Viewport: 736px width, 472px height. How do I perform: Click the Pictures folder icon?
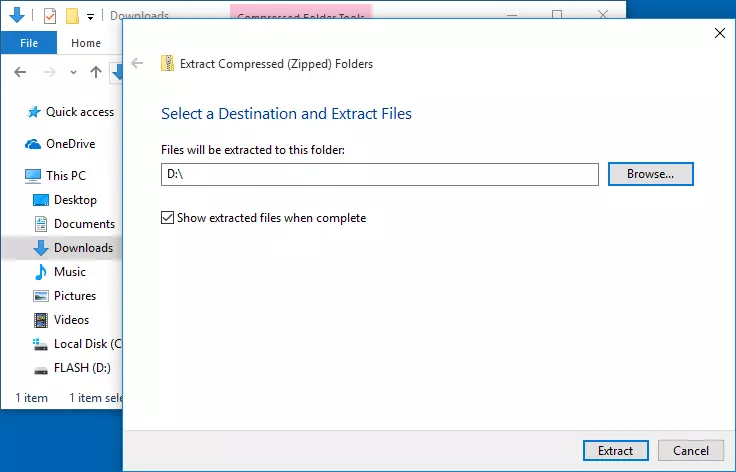(x=41, y=296)
